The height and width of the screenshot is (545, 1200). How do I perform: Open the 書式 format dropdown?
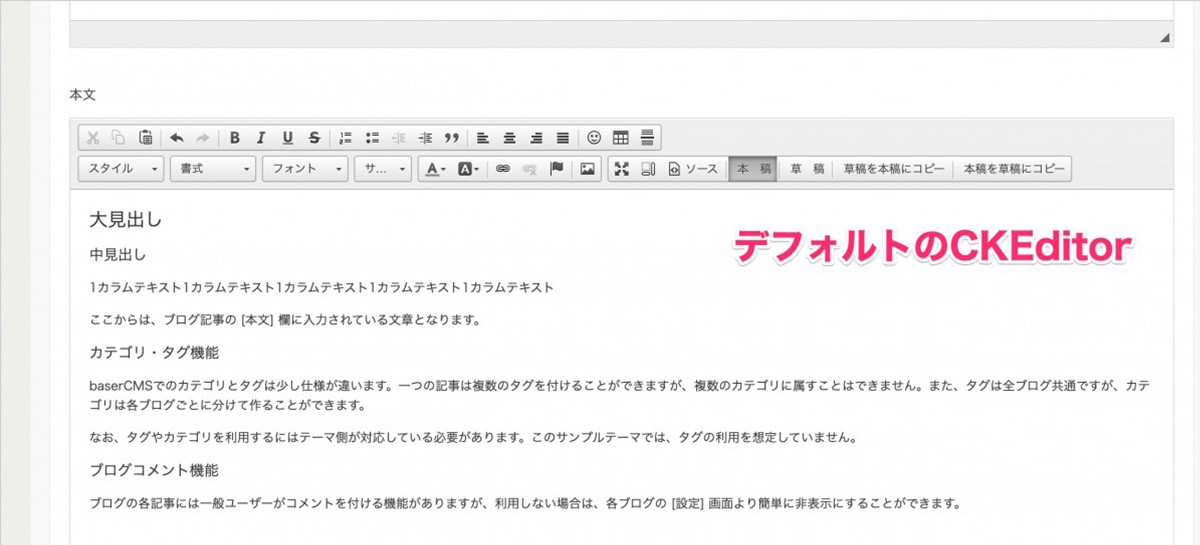coord(213,169)
